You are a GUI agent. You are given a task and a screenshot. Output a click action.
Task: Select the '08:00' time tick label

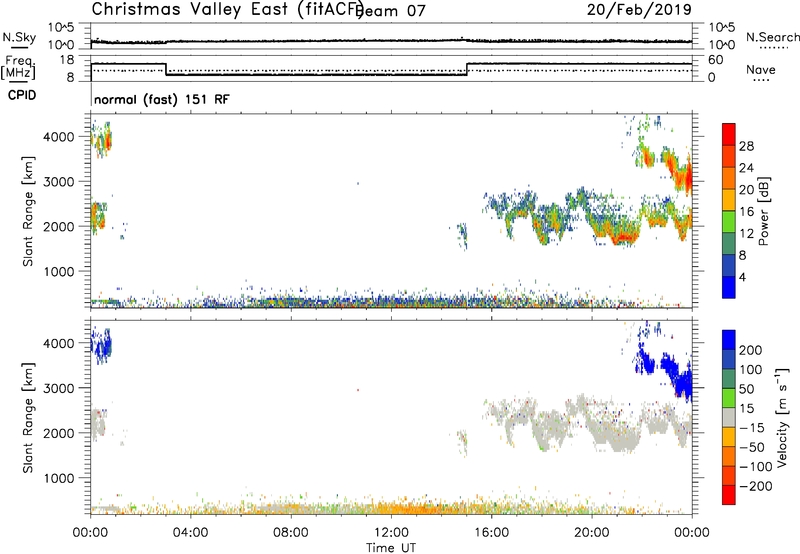[x=291, y=533]
